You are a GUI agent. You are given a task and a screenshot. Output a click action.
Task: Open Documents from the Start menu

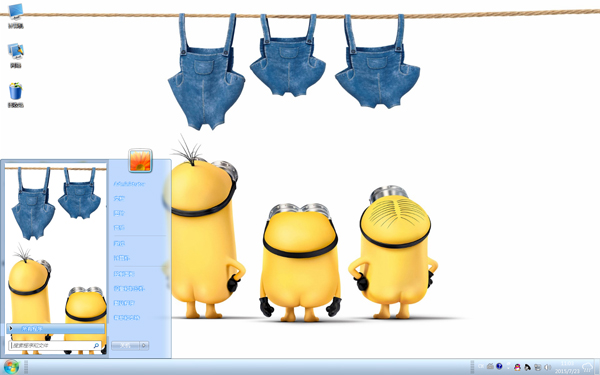point(119,199)
